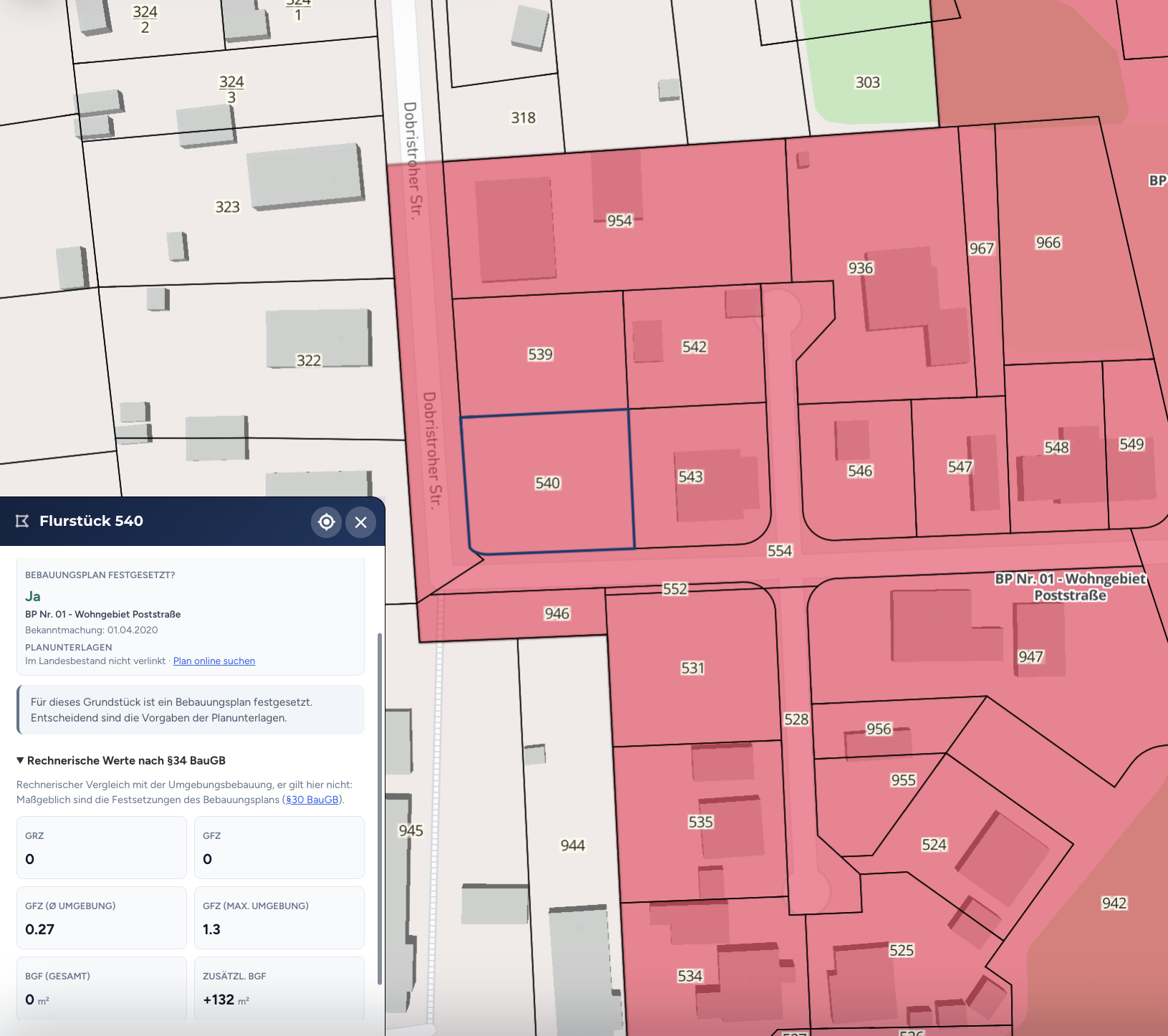Click parcel label 548
The image size is (1168, 1036).
point(1057,448)
